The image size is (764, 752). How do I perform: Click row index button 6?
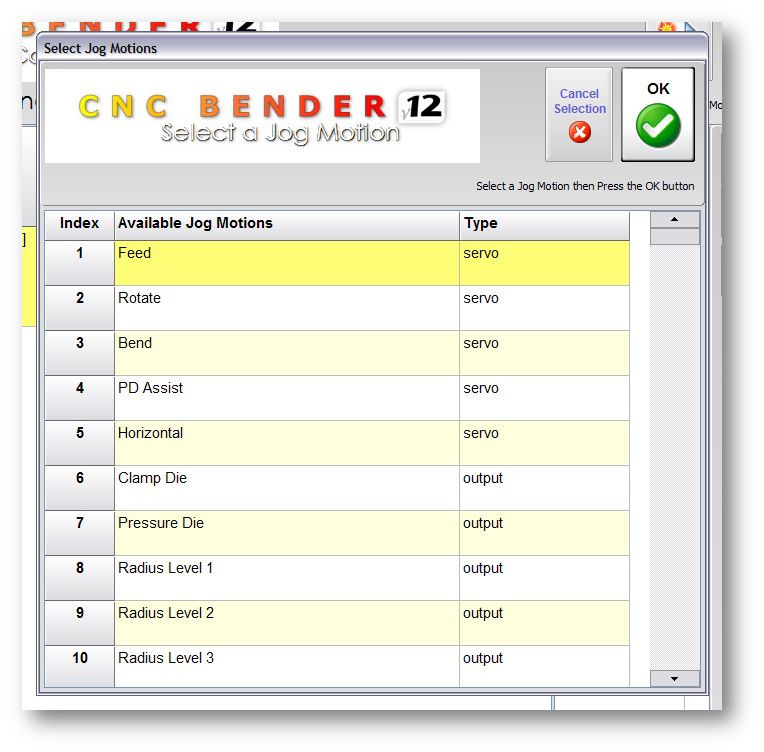coord(79,487)
